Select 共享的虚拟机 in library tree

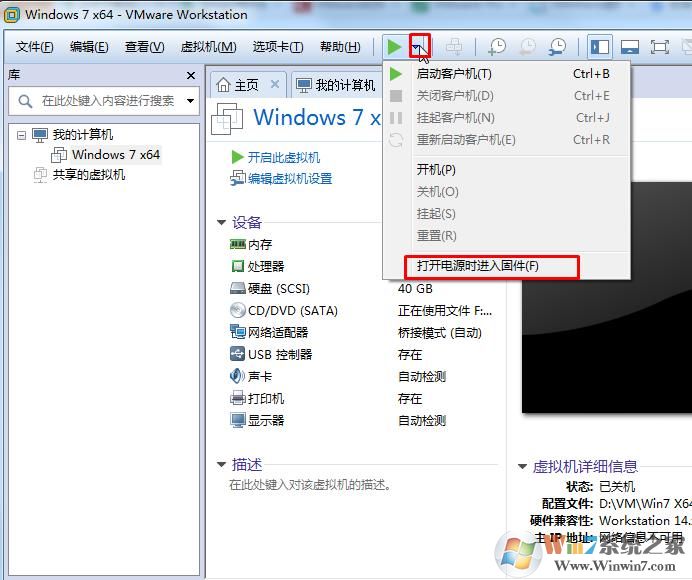pos(89,175)
